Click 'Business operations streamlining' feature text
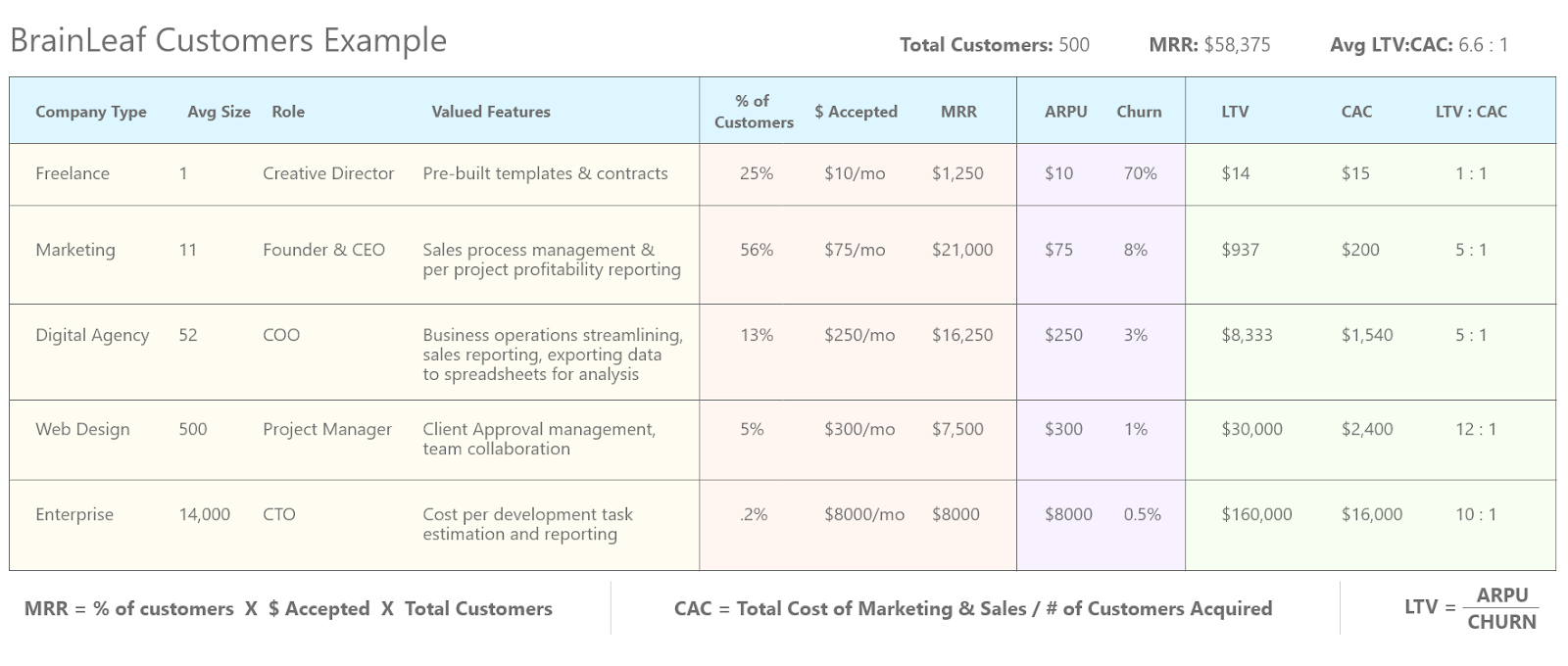This screenshot has height=666, width=1568. tap(551, 335)
